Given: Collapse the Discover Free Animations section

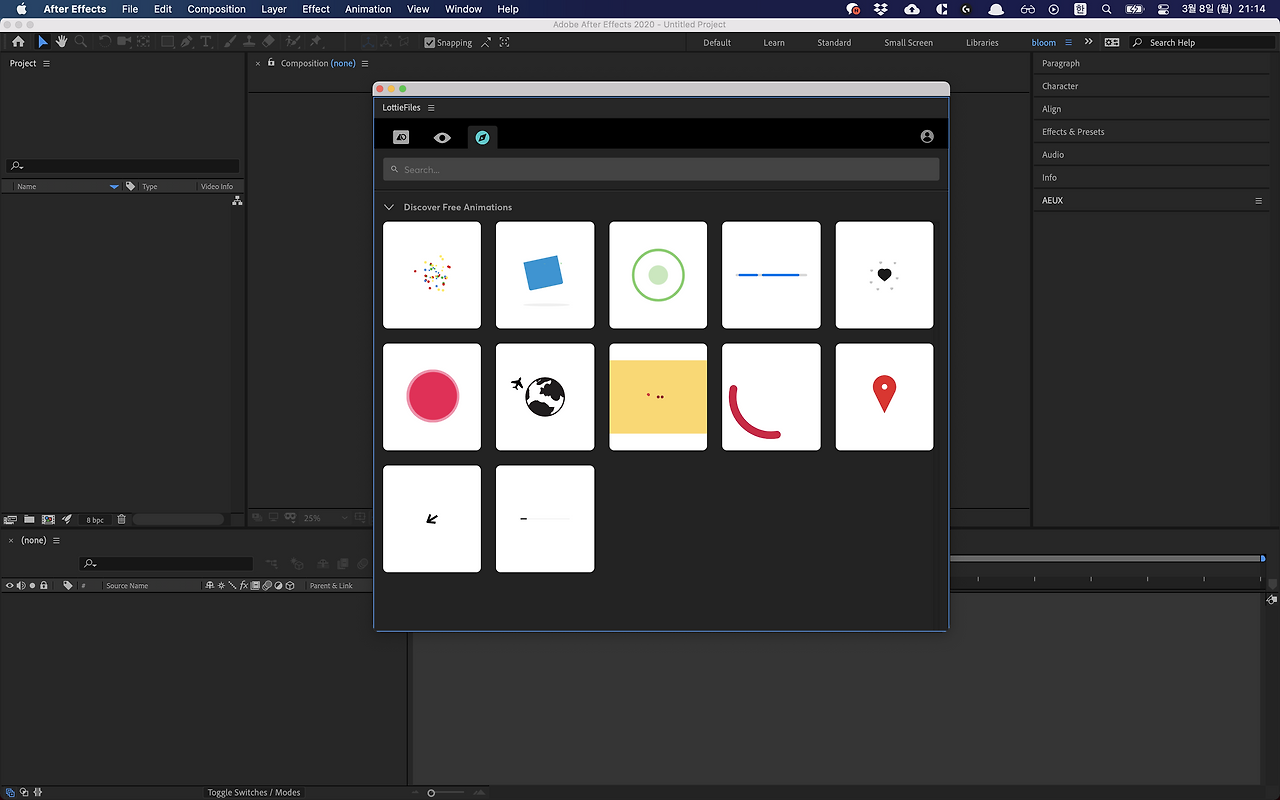Looking at the screenshot, I should 389,207.
